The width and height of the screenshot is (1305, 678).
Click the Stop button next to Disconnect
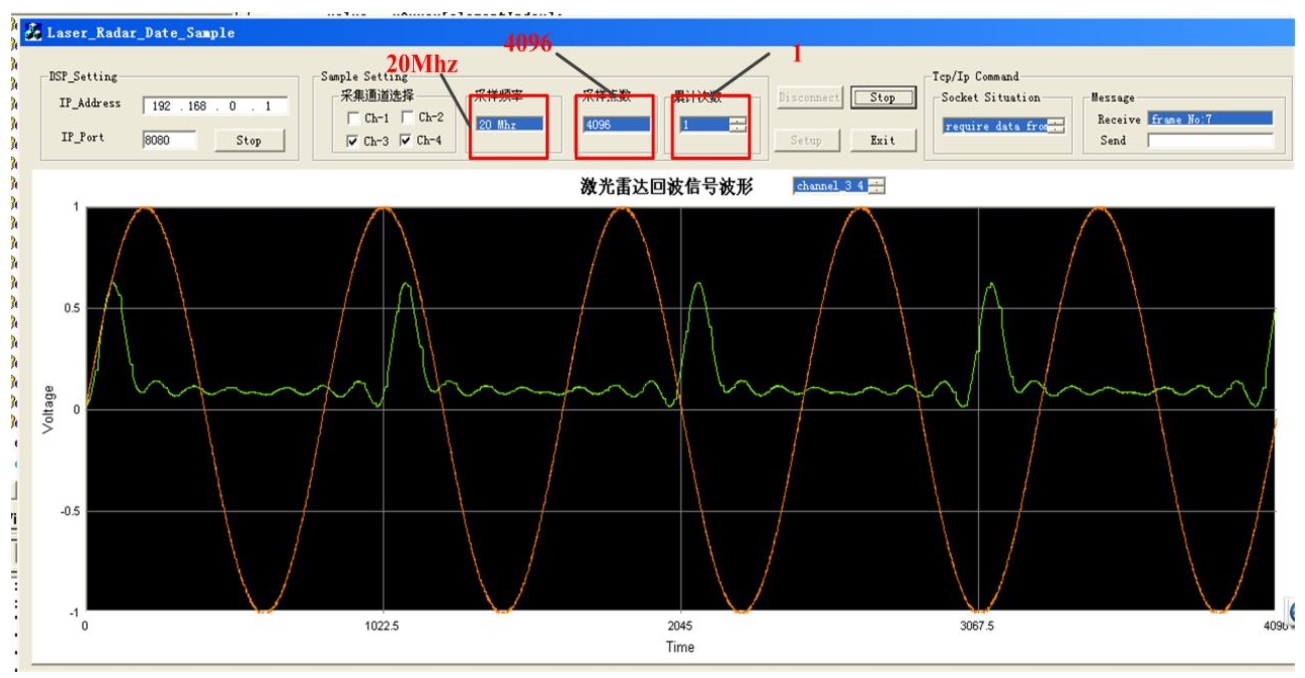click(882, 97)
